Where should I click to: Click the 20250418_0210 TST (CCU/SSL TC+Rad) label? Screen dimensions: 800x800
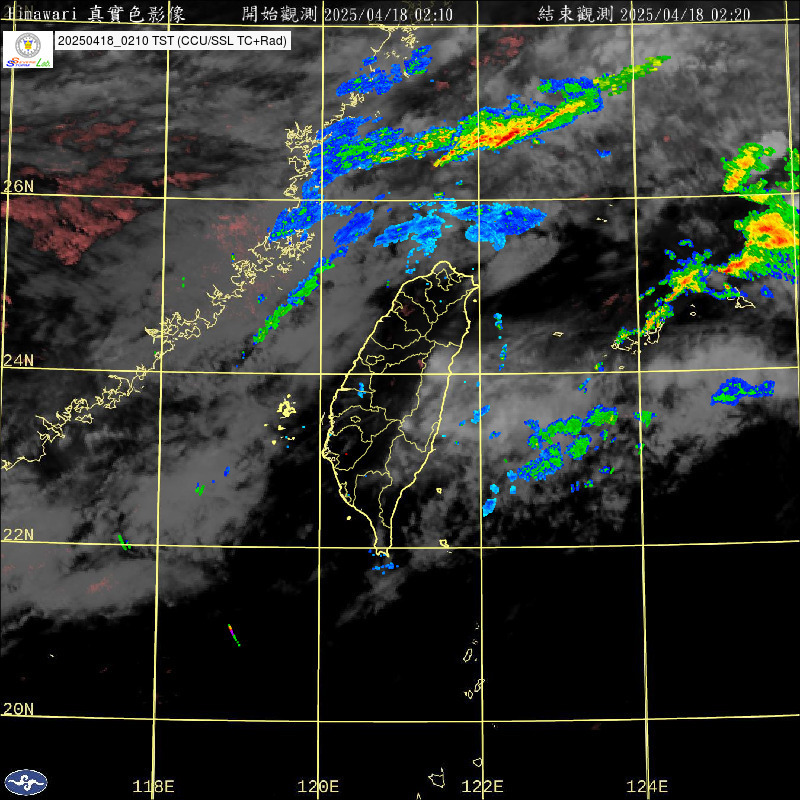tap(172, 41)
